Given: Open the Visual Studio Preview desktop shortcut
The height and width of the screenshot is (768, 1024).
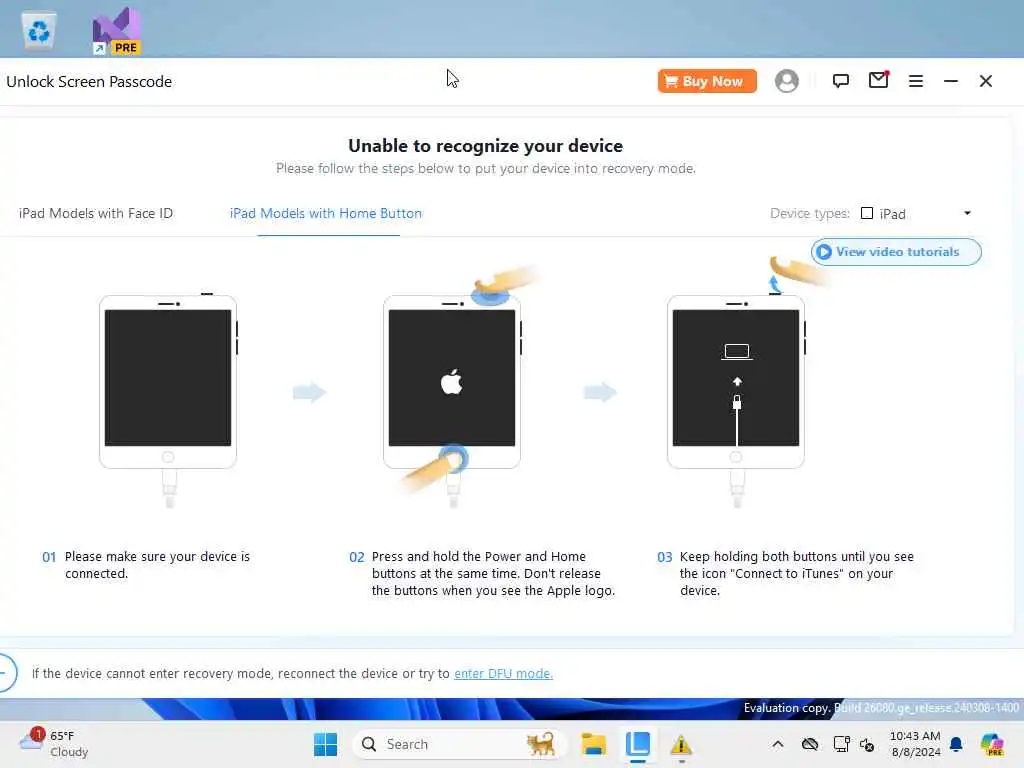Looking at the screenshot, I should 116,31.
